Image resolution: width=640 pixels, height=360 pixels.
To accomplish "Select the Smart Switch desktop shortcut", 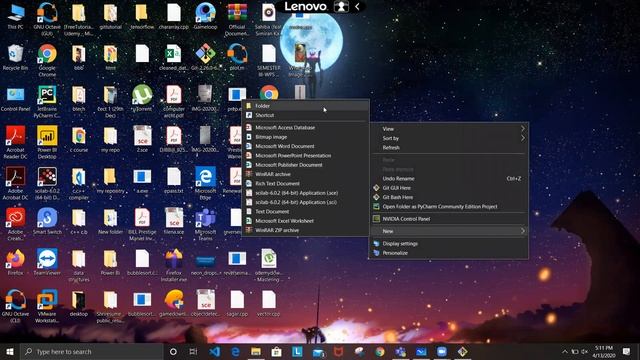I will [47, 222].
